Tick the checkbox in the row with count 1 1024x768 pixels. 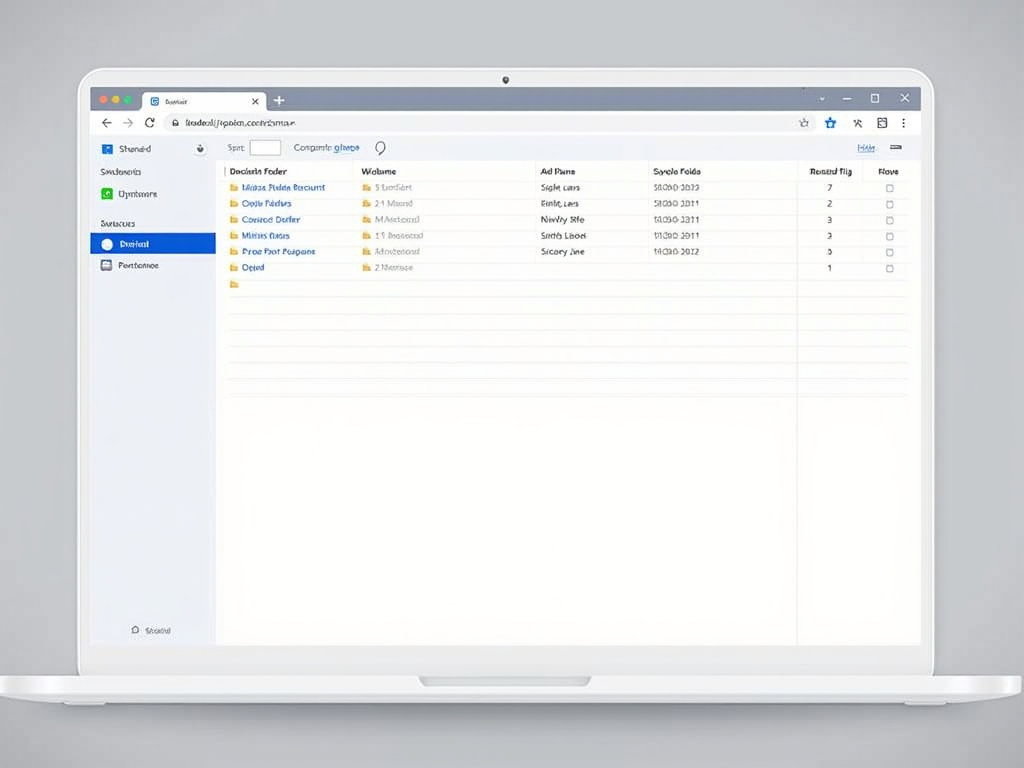pos(889,268)
